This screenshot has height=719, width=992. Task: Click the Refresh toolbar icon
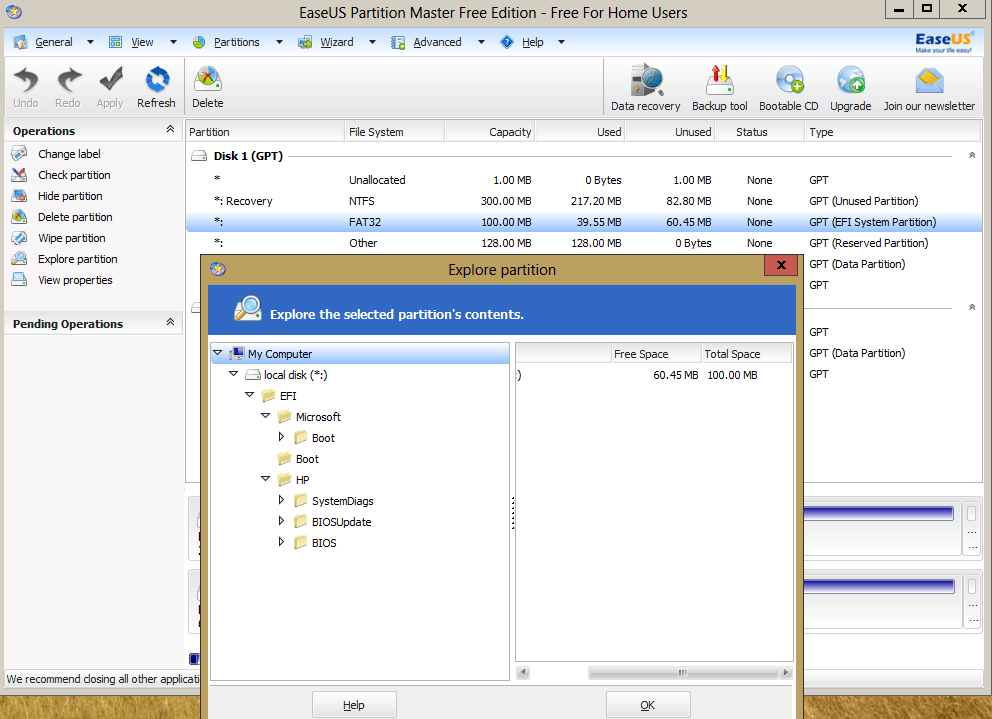pyautogui.click(x=156, y=81)
